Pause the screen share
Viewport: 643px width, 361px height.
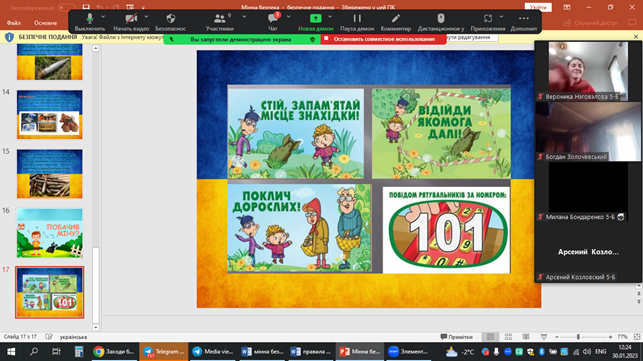(x=357, y=22)
